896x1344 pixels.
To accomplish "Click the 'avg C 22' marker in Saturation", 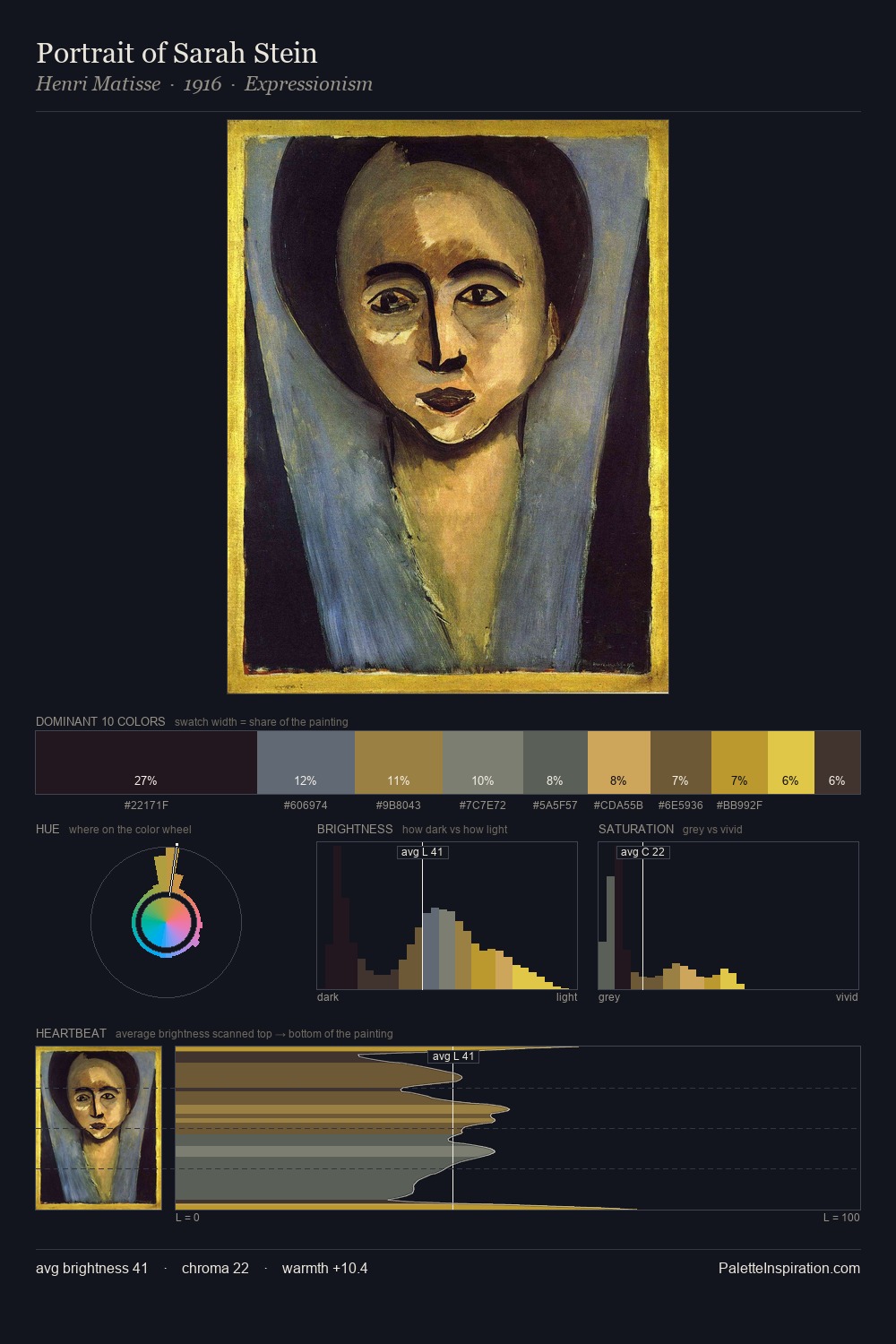I will coord(643,852).
